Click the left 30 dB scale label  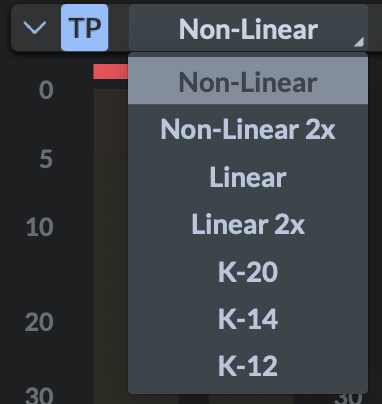click(39, 396)
